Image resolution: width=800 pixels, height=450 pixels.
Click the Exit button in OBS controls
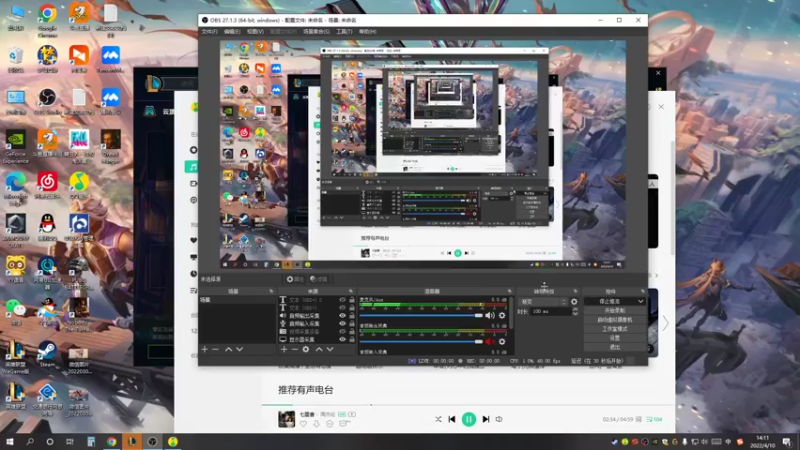click(614, 347)
